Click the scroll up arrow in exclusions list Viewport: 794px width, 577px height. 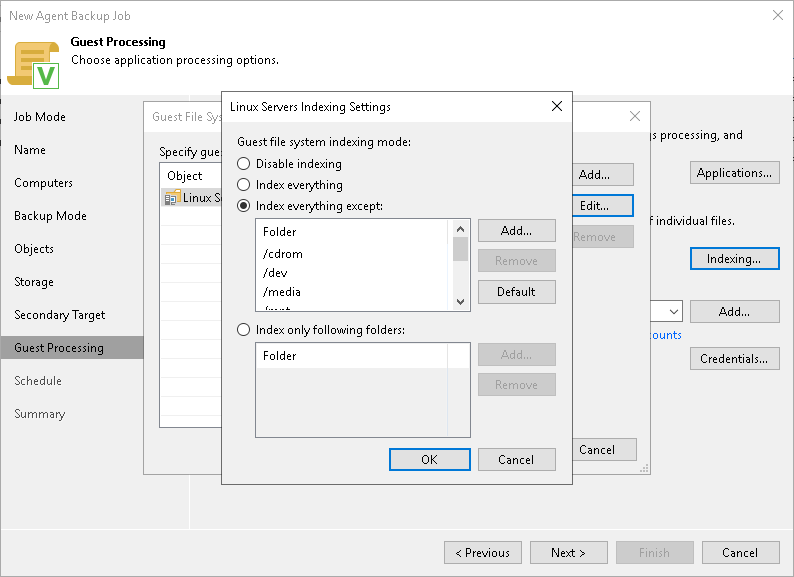(460, 229)
